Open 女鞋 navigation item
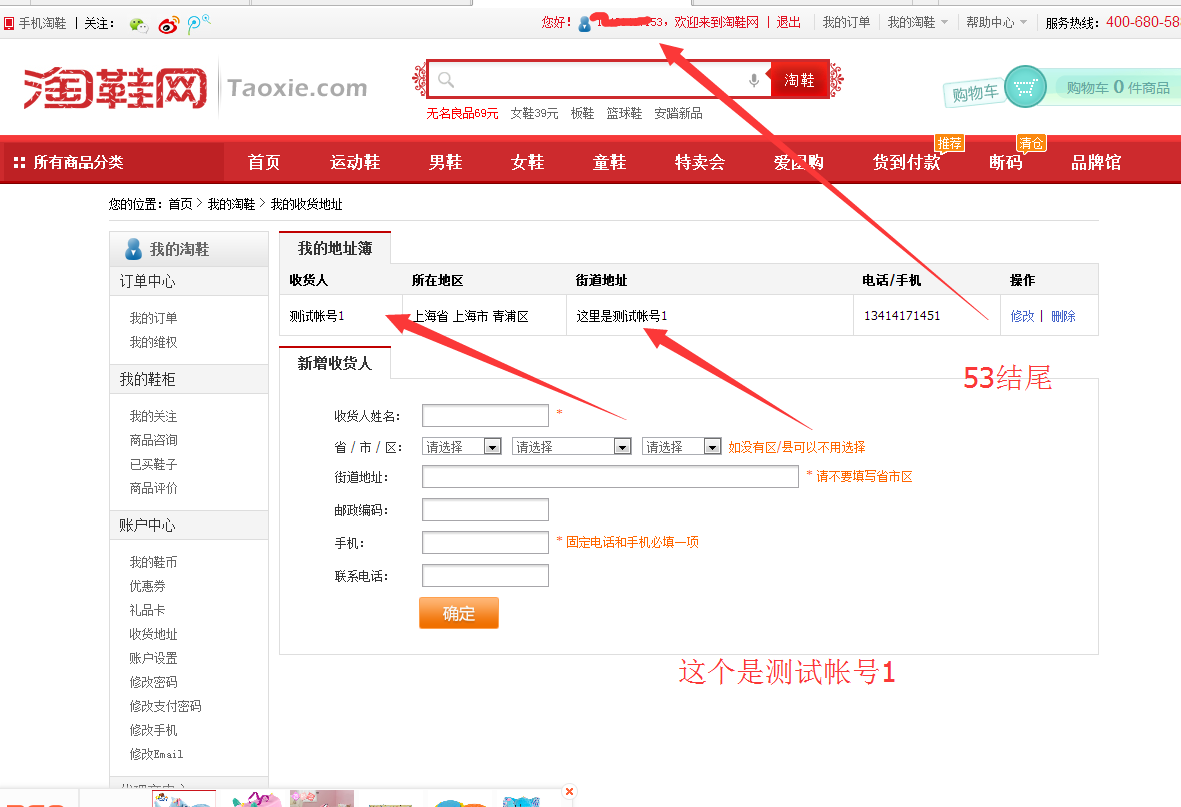This screenshot has height=807, width=1181. (x=527, y=162)
